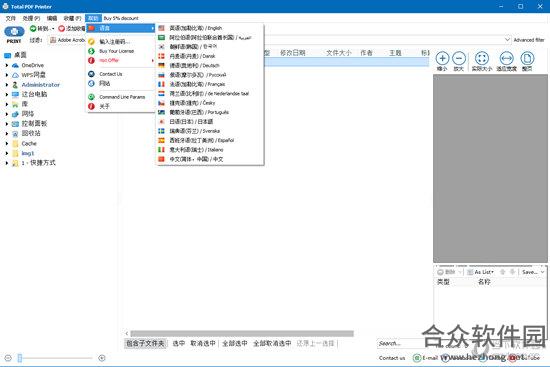Viewport: 550px width, 367px height.
Task: Click the Contact us link in status bar
Action: [x=392, y=358]
